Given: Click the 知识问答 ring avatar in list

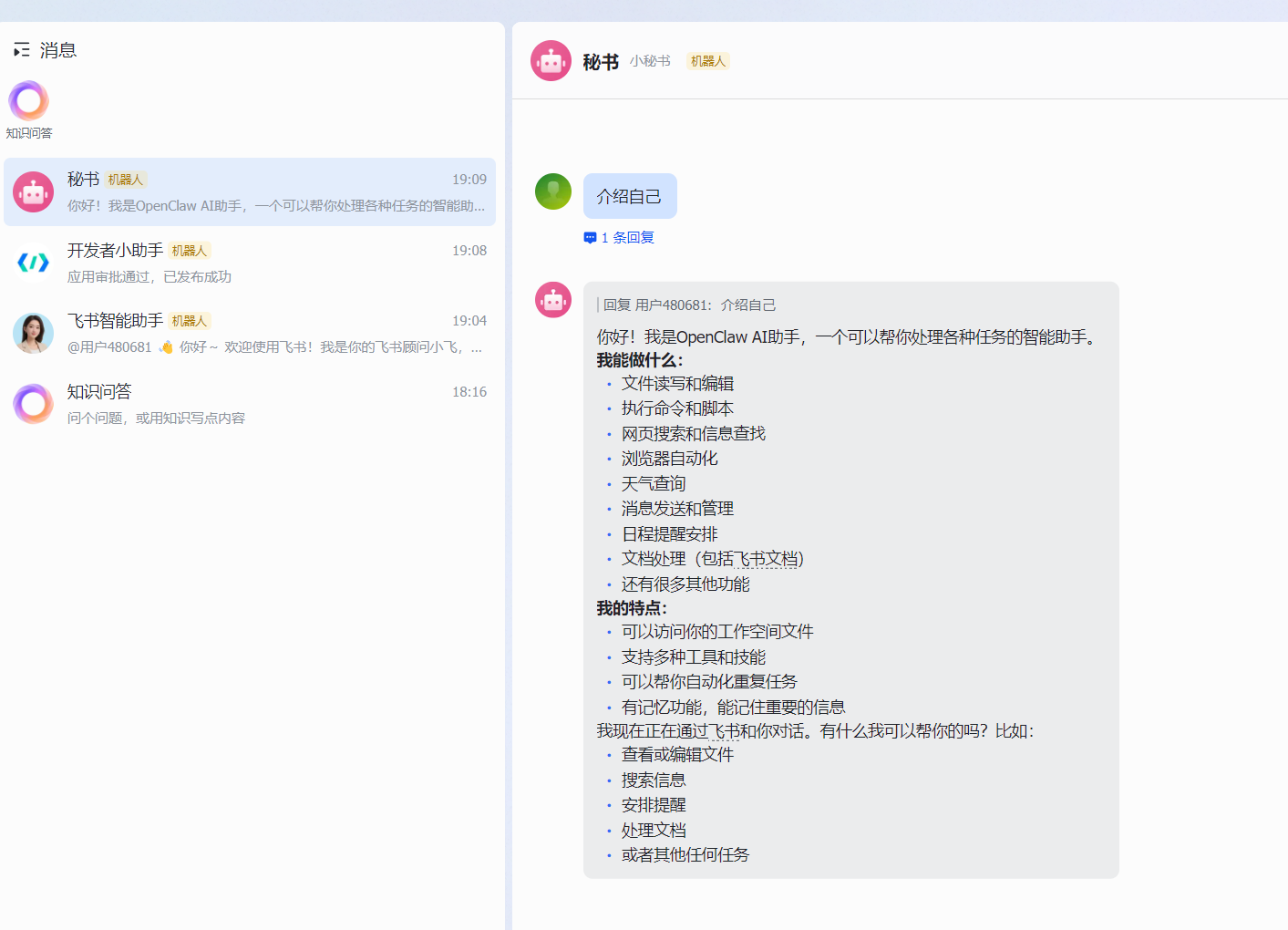Looking at the screenshot, I should 34,404.
